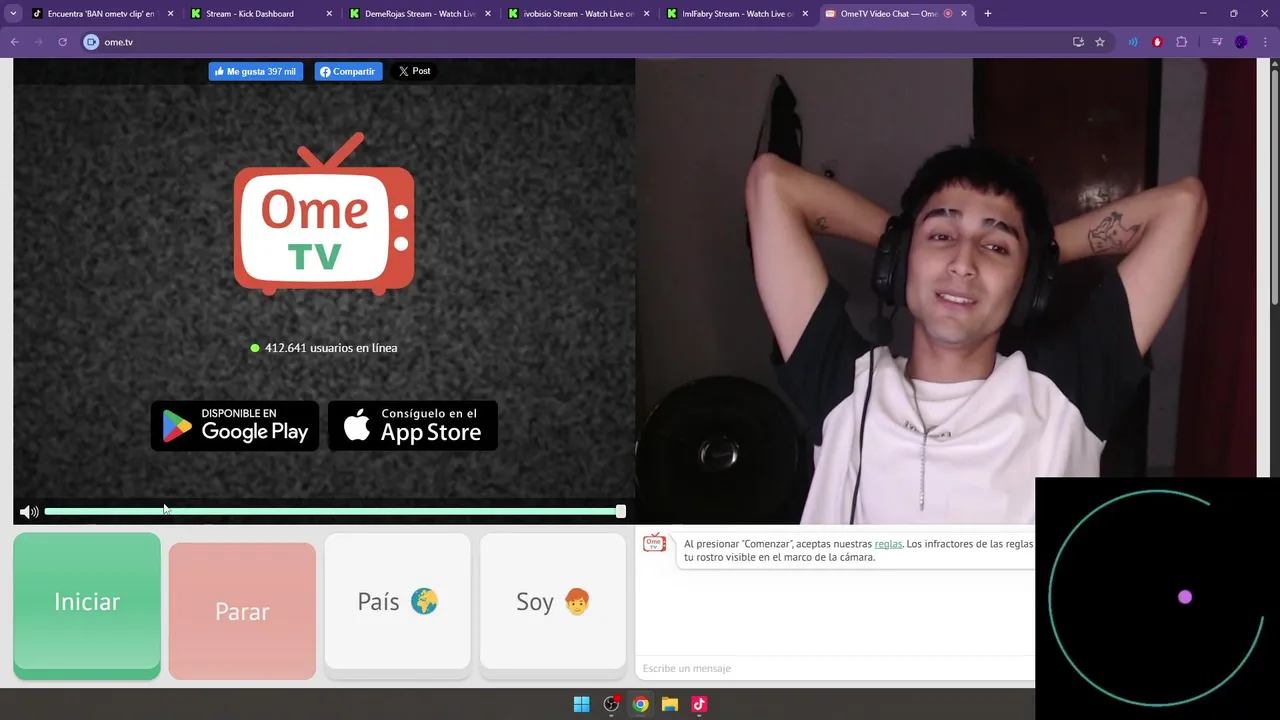Click the green volume slider track
The width and height of the screenshot is (1280, 720).
tap(332, 511)
